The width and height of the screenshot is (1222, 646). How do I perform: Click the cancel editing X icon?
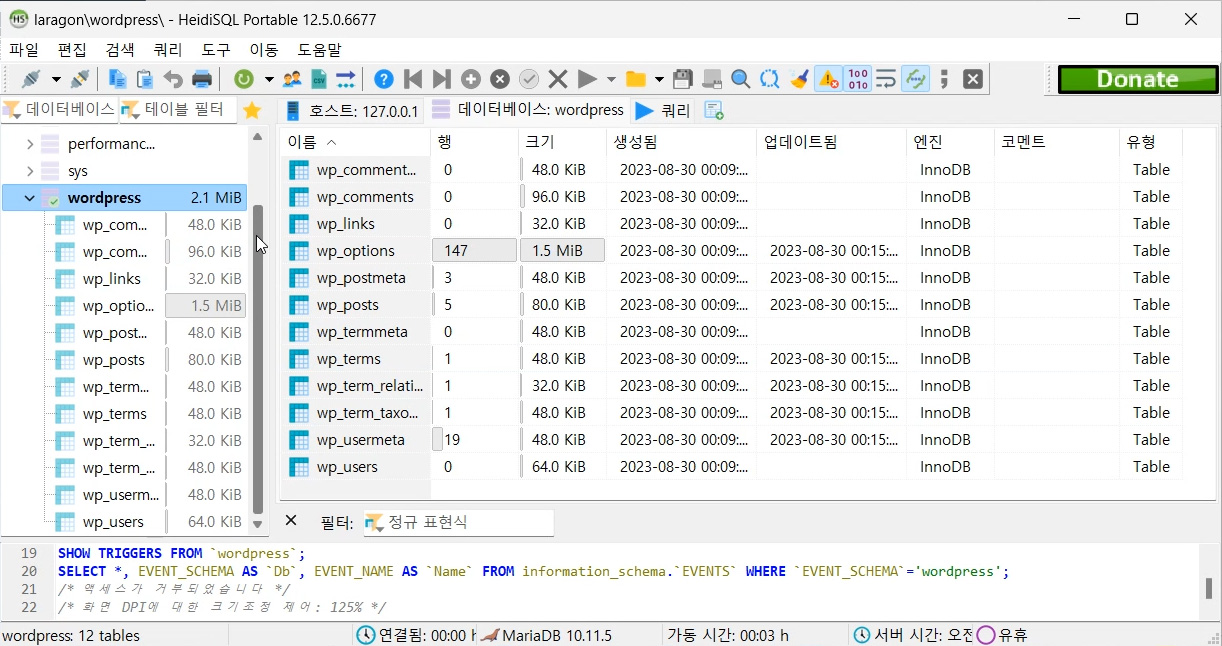[558, 79]
